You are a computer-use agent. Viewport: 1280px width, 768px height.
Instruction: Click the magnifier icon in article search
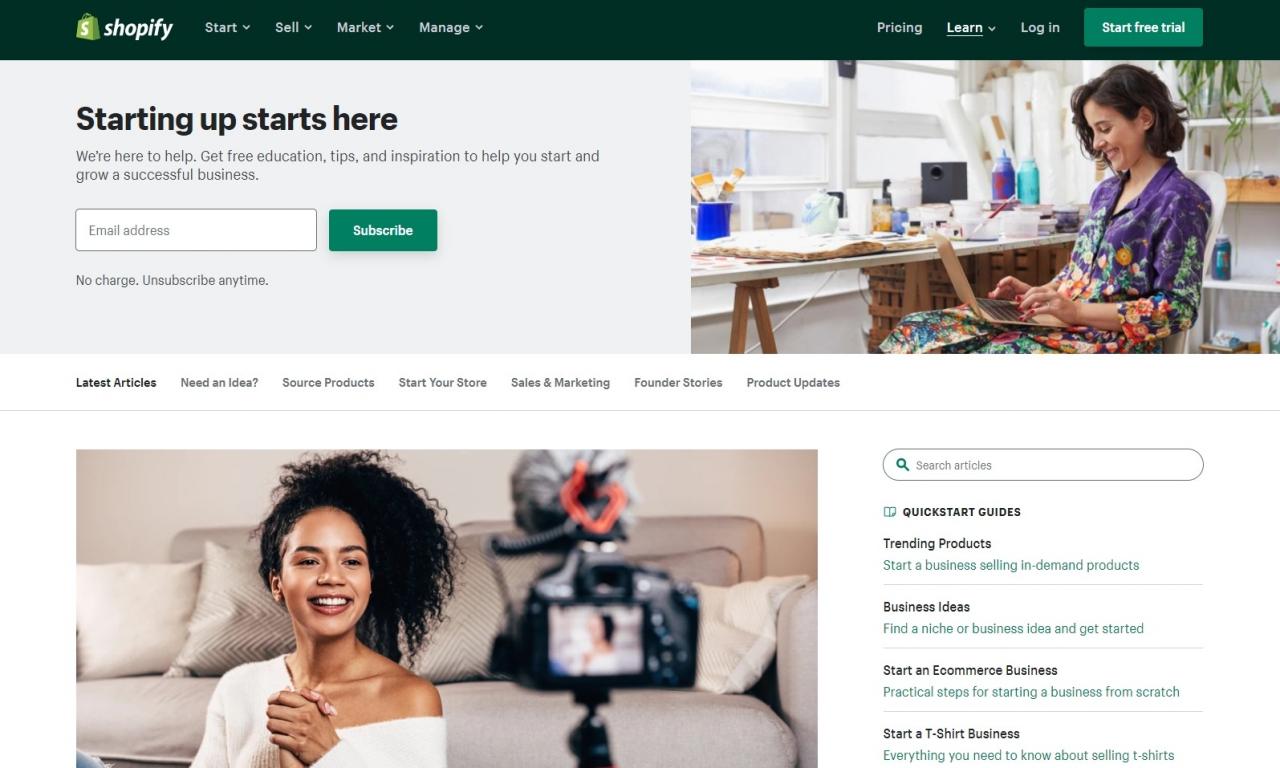(x=902, y=465)
